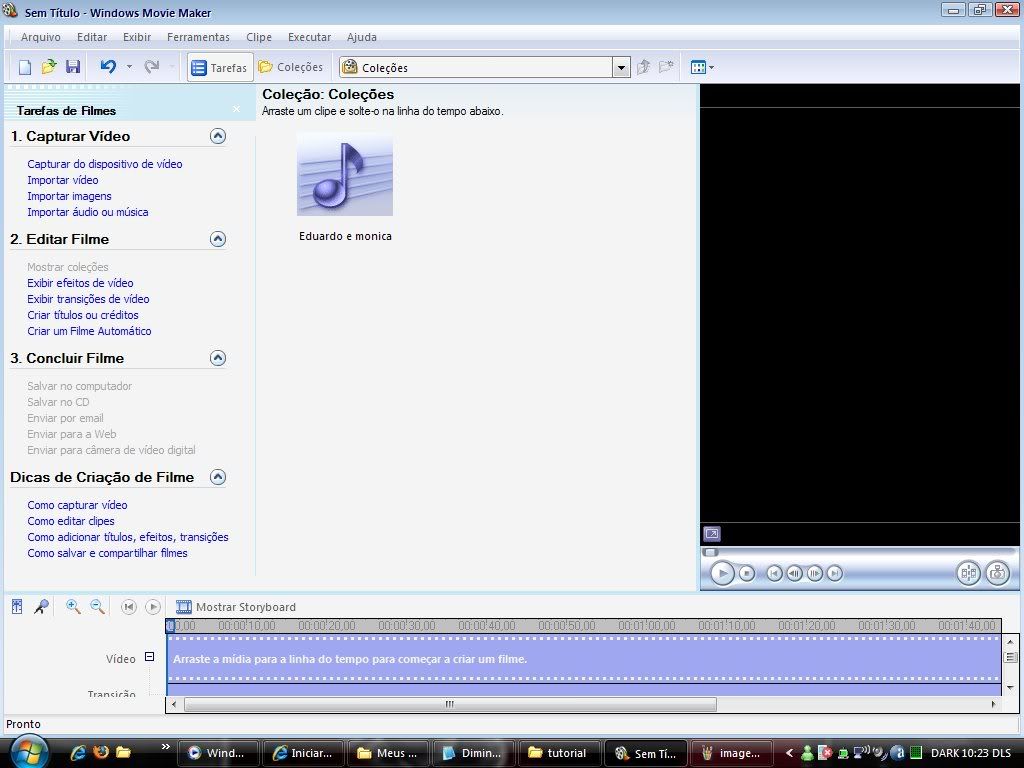Open the Clipe menu
This screenshot has width=1024, height=768.
(x=259, y=37)
